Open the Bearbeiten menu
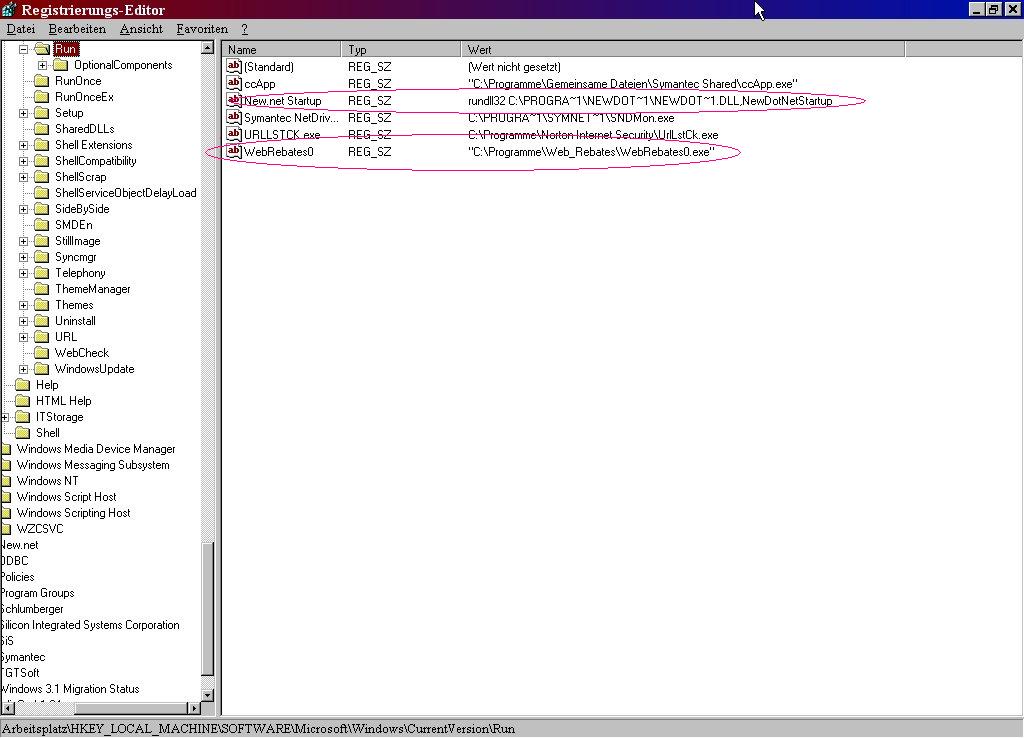The width and height of the screenshot is (1024, 738). pos(77,29)
